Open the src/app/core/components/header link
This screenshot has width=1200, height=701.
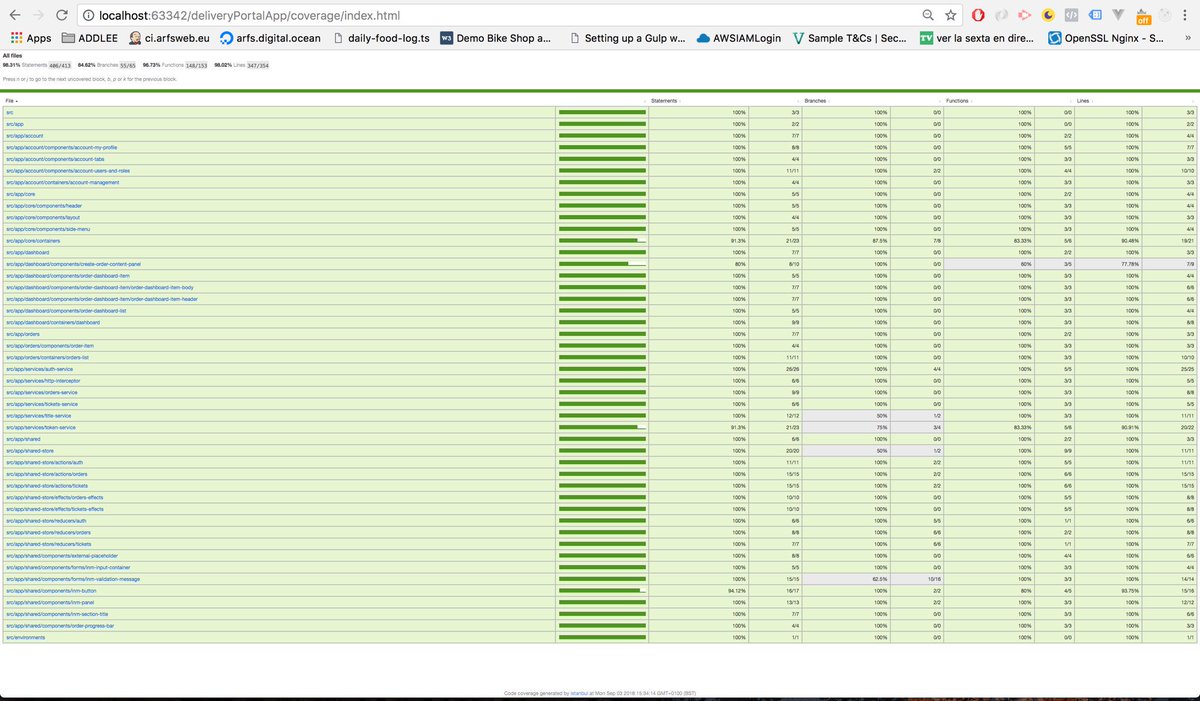tap(43, 205)
